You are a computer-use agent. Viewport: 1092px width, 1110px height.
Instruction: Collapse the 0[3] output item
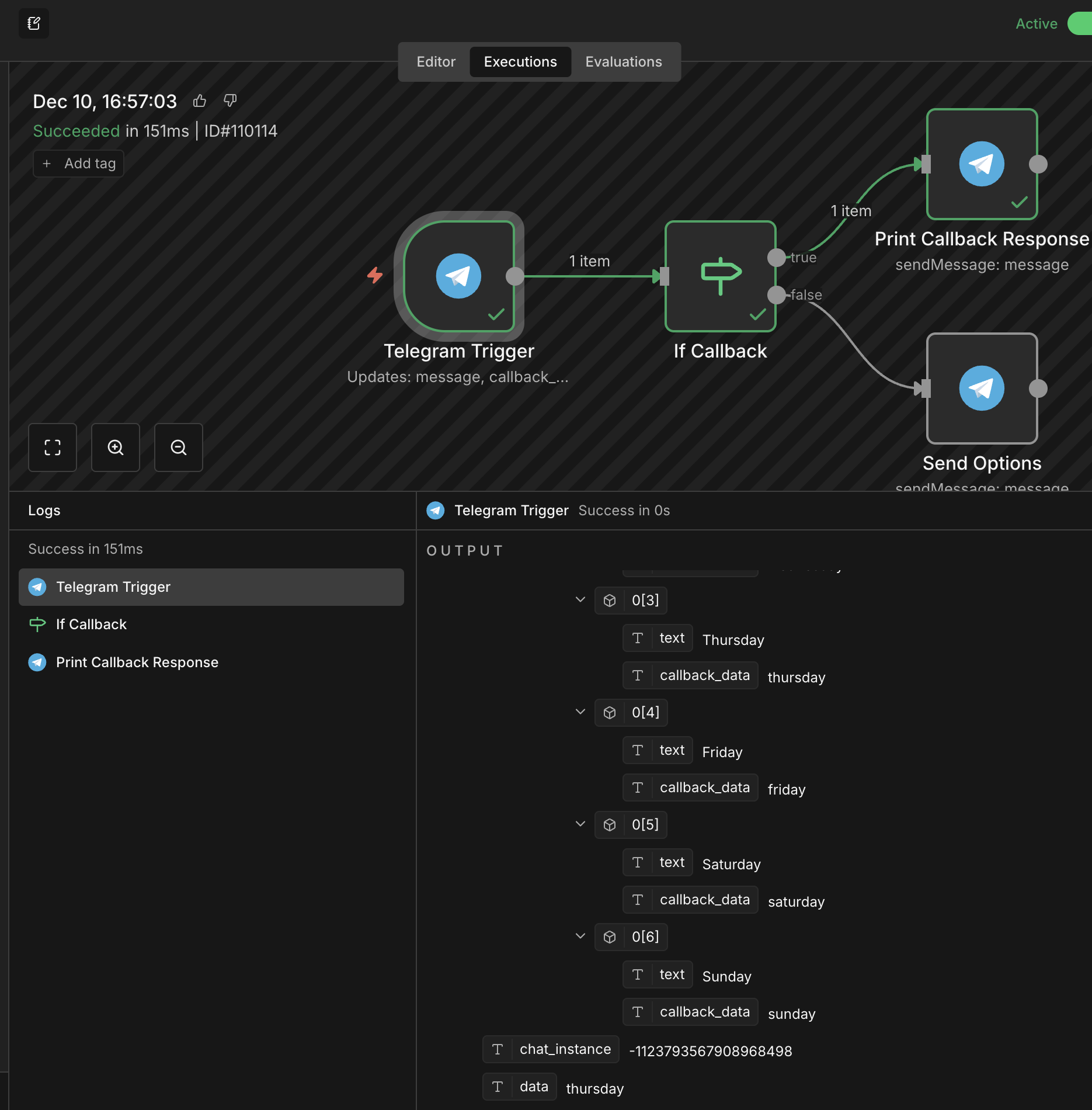pyautogui.click(x=580, y=600)
